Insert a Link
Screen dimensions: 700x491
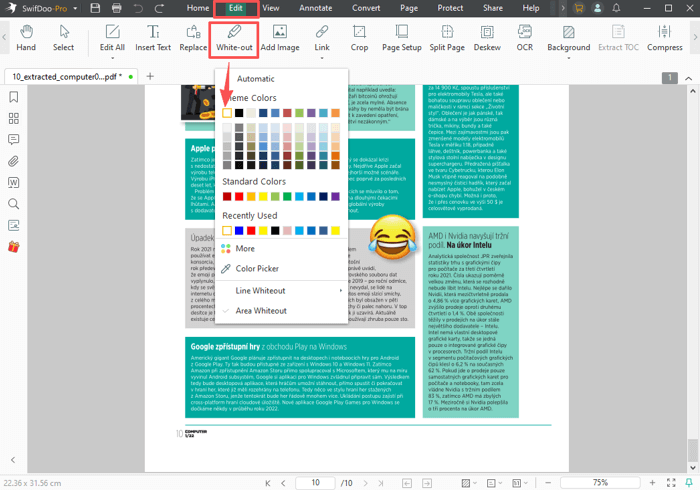coord(322,38)
